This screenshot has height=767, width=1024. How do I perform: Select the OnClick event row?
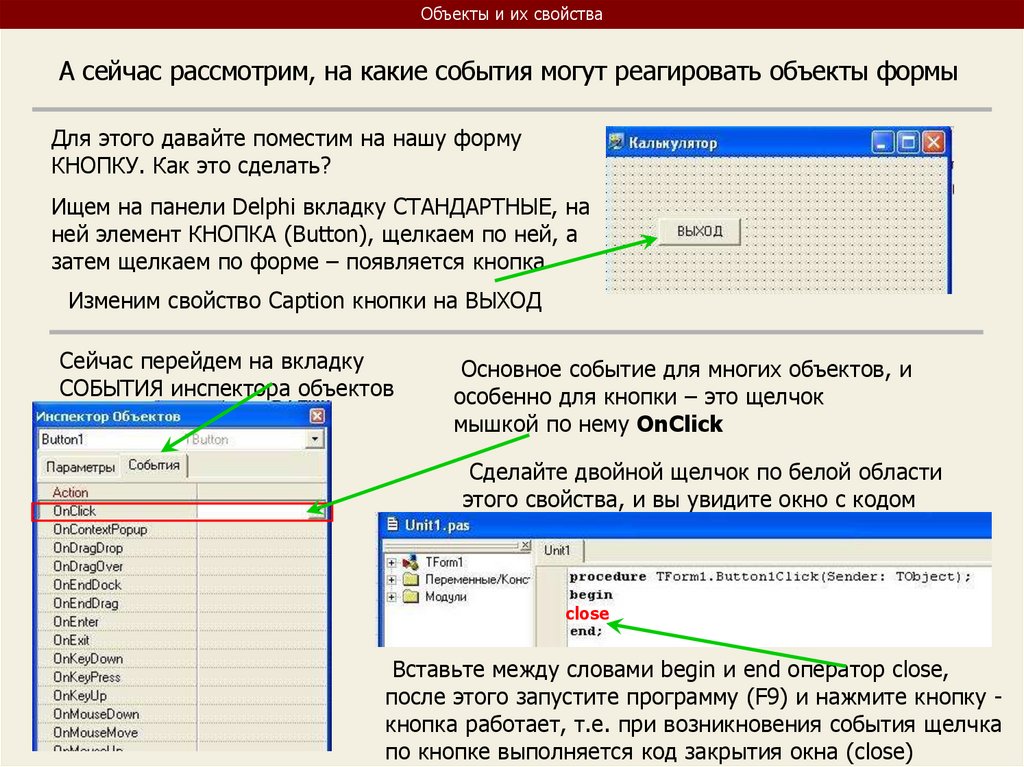[x=182, y=511]
